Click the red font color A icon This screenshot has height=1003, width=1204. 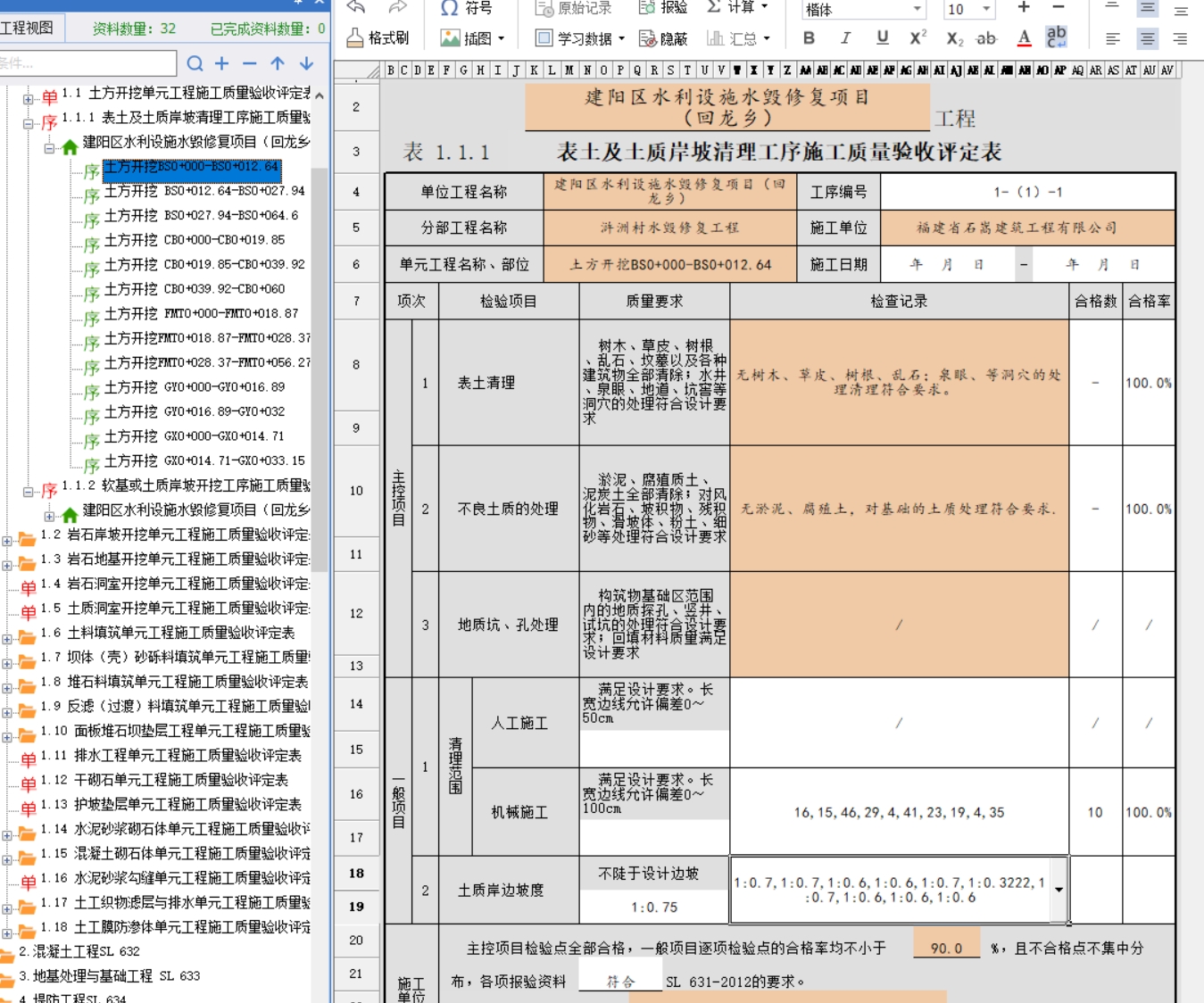point(1025,38)
